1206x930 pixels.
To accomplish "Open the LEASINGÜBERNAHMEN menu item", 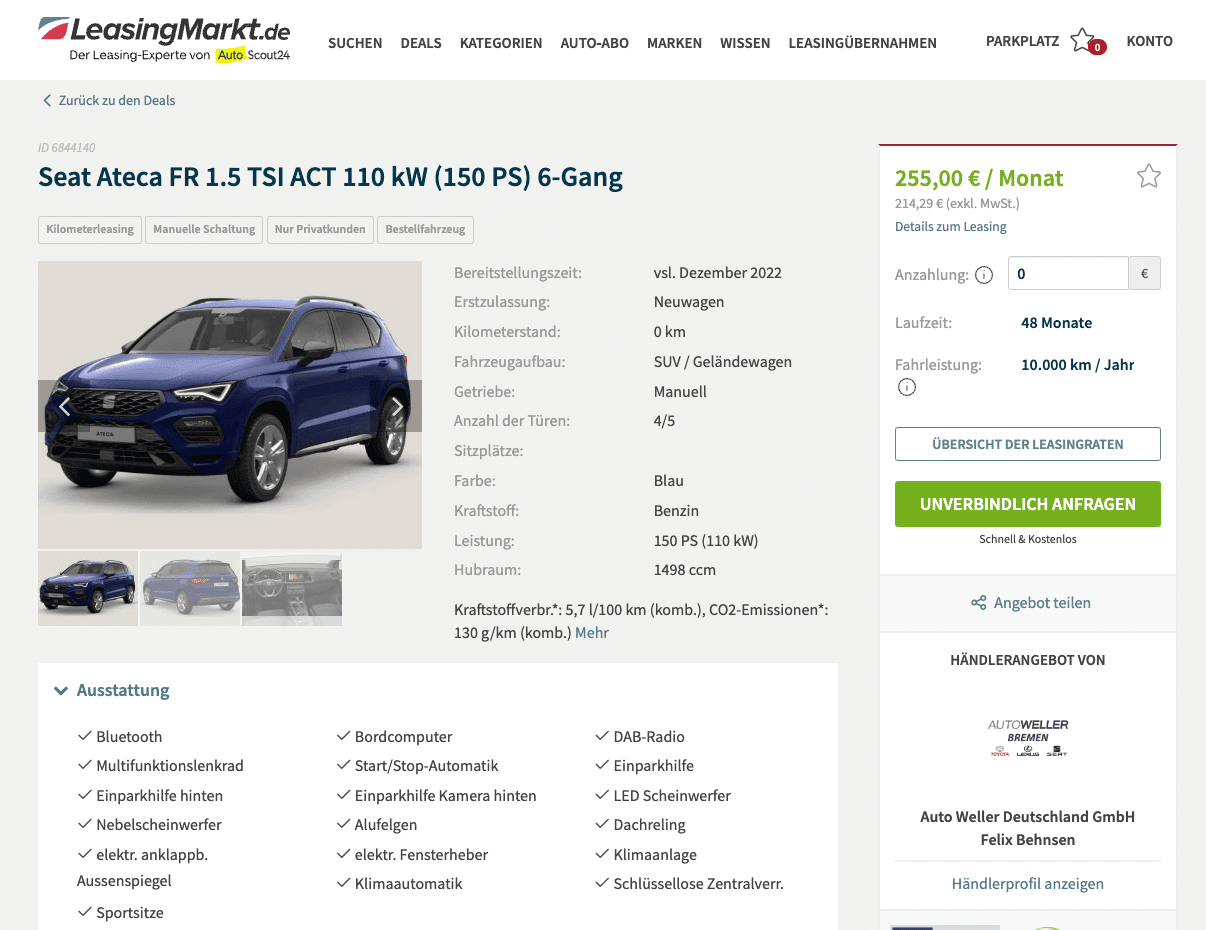I will pyautogui.click(x=862, y=43).
